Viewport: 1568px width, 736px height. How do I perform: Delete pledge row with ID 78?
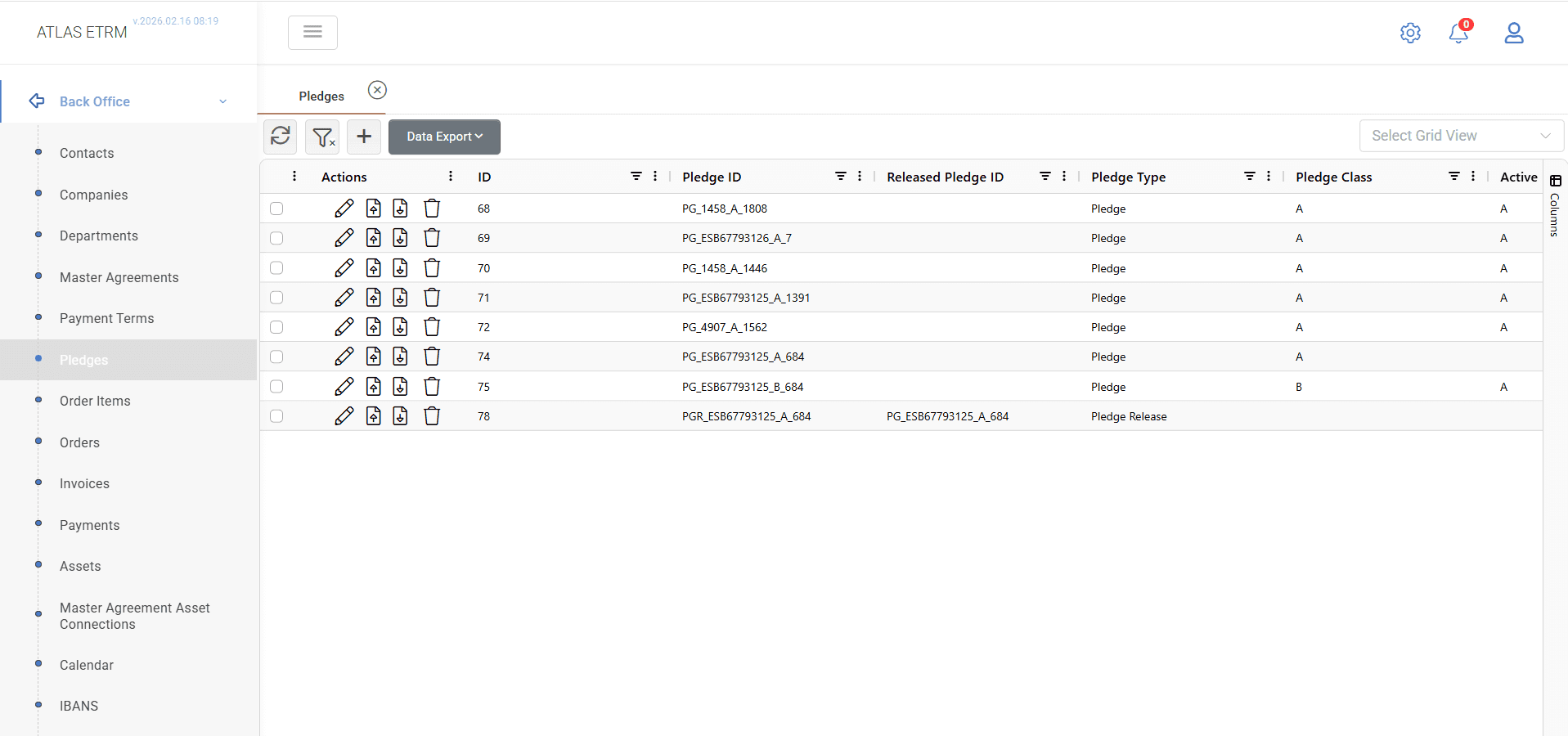click(432, 416)
